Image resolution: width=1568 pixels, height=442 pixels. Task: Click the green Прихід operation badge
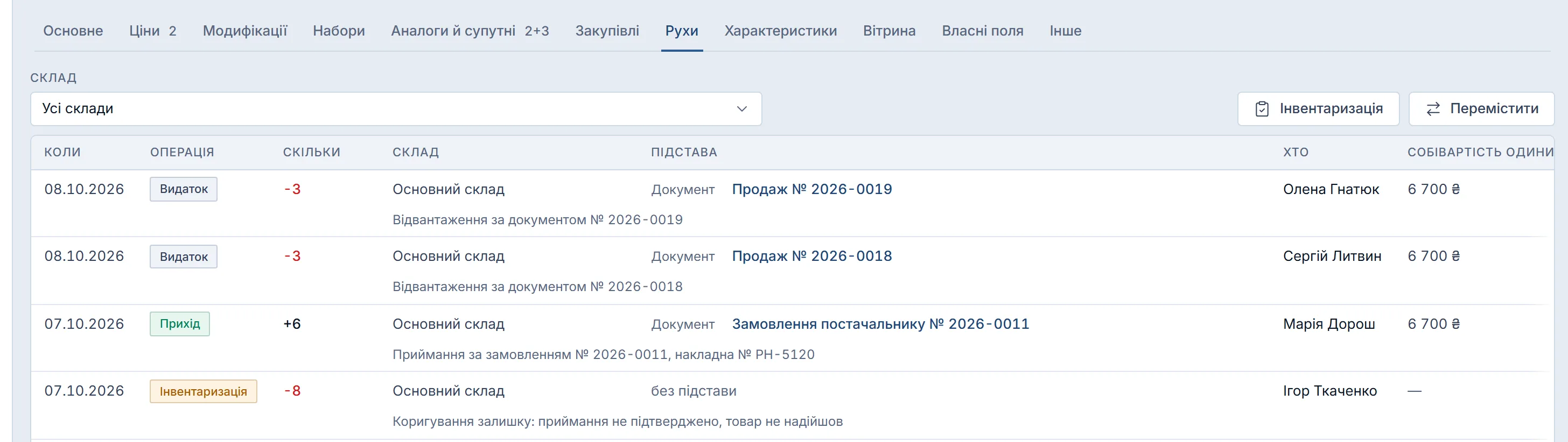click(x=179, y=324)
